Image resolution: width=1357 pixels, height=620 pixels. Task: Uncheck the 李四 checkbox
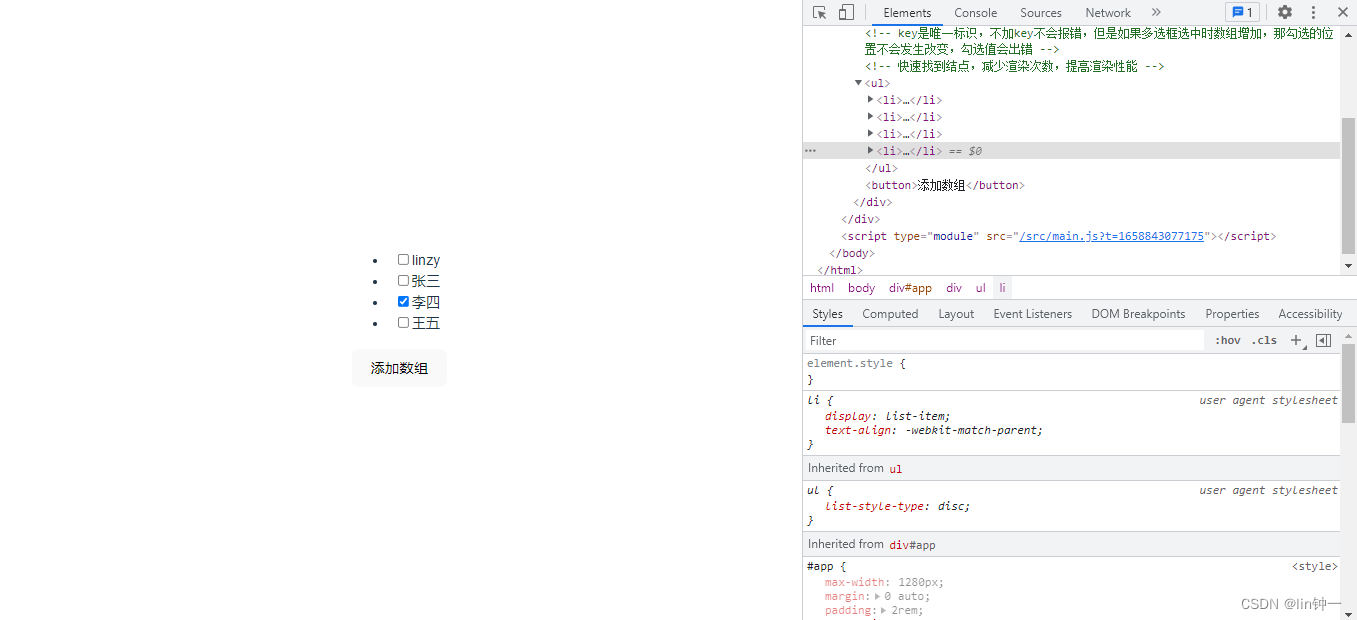click(x=403, y=302)
